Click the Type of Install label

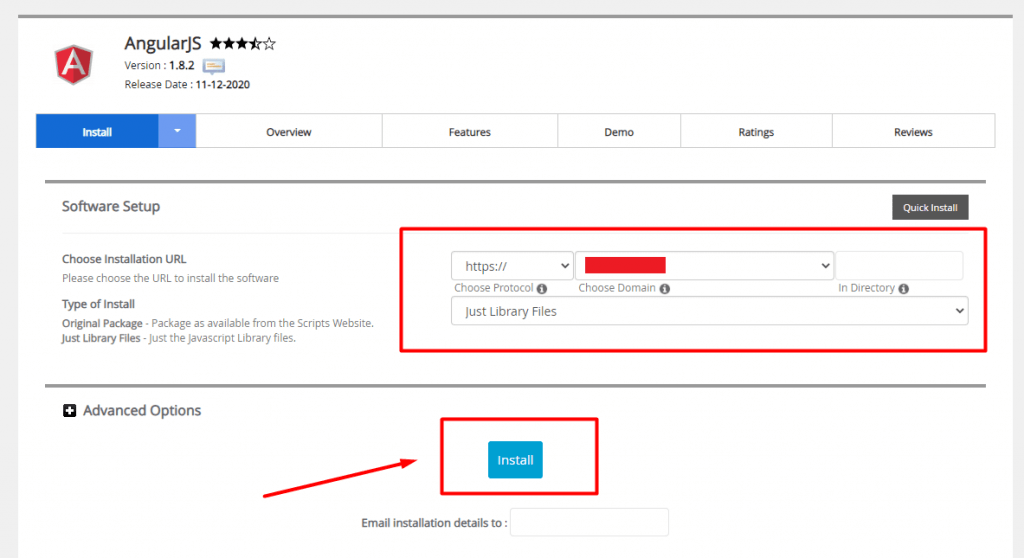click(x=98, y=304)
